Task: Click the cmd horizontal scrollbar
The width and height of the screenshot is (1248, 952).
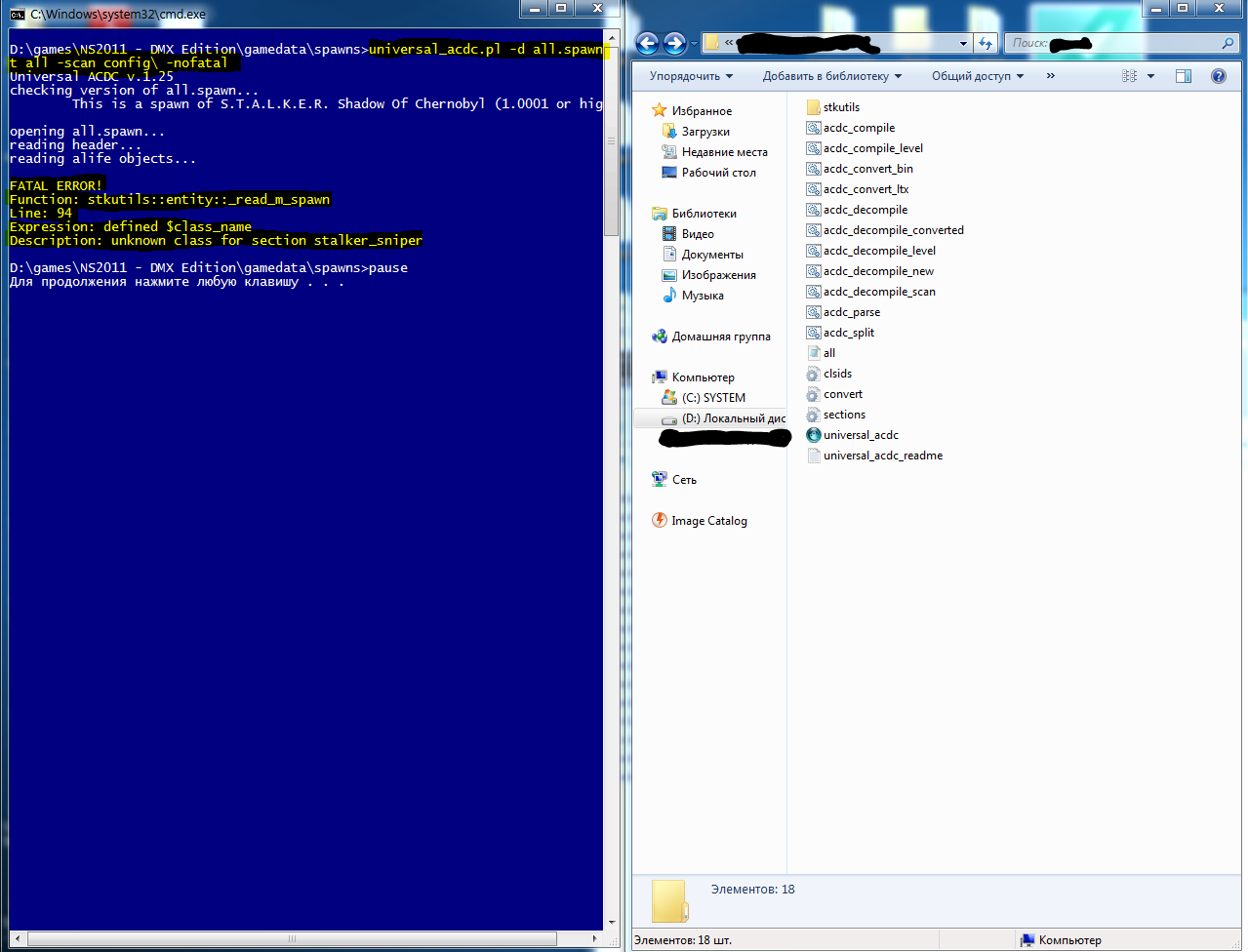Action: point(292,938)
